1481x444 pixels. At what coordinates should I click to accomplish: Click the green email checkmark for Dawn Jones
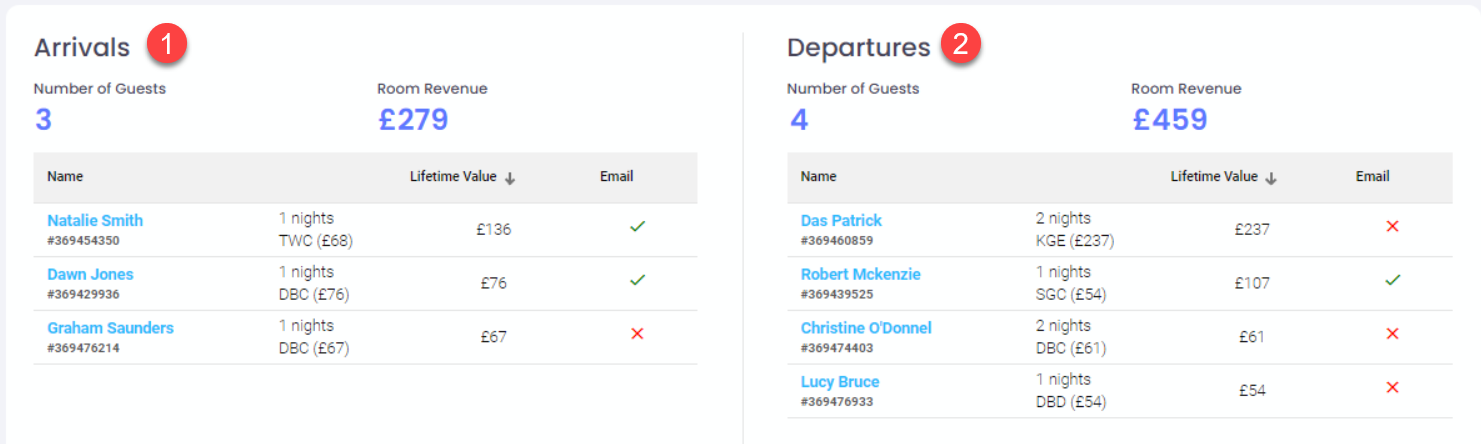(x=637, y=281)
